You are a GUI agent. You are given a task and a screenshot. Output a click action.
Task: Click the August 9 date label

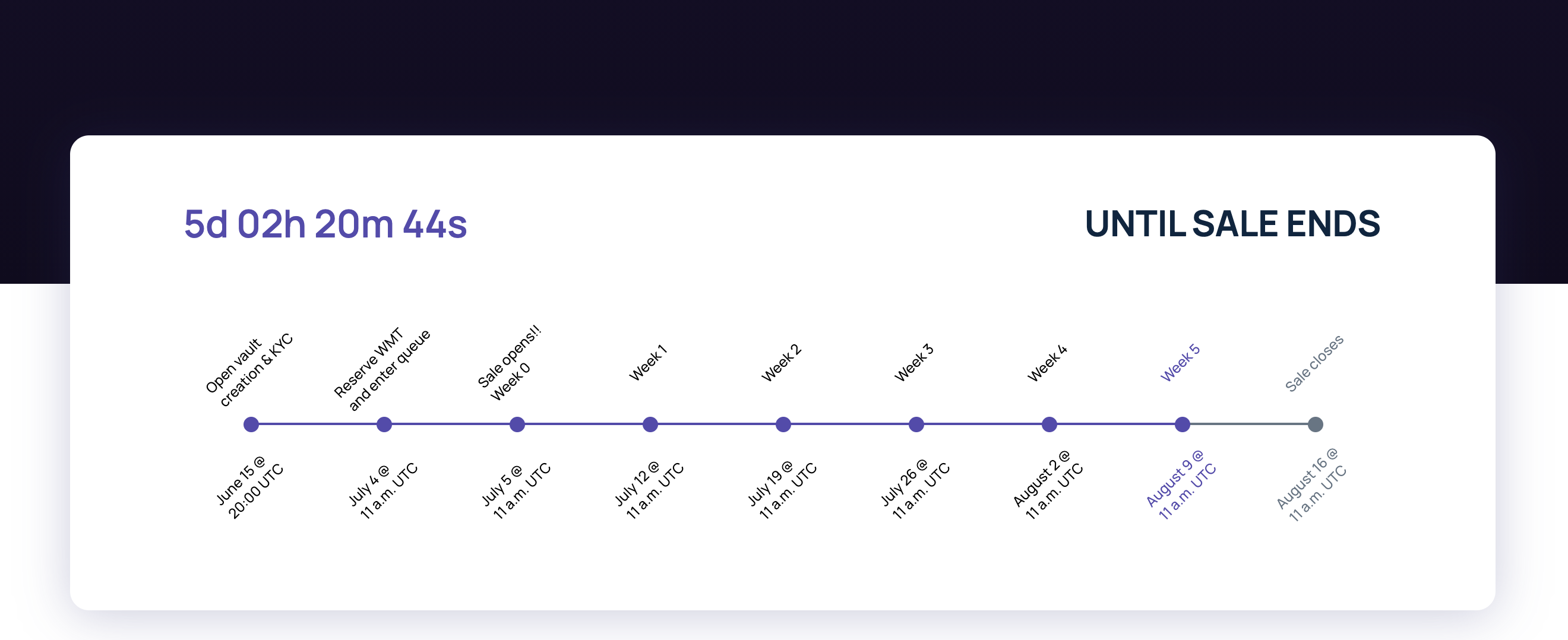coord(1180,485)
